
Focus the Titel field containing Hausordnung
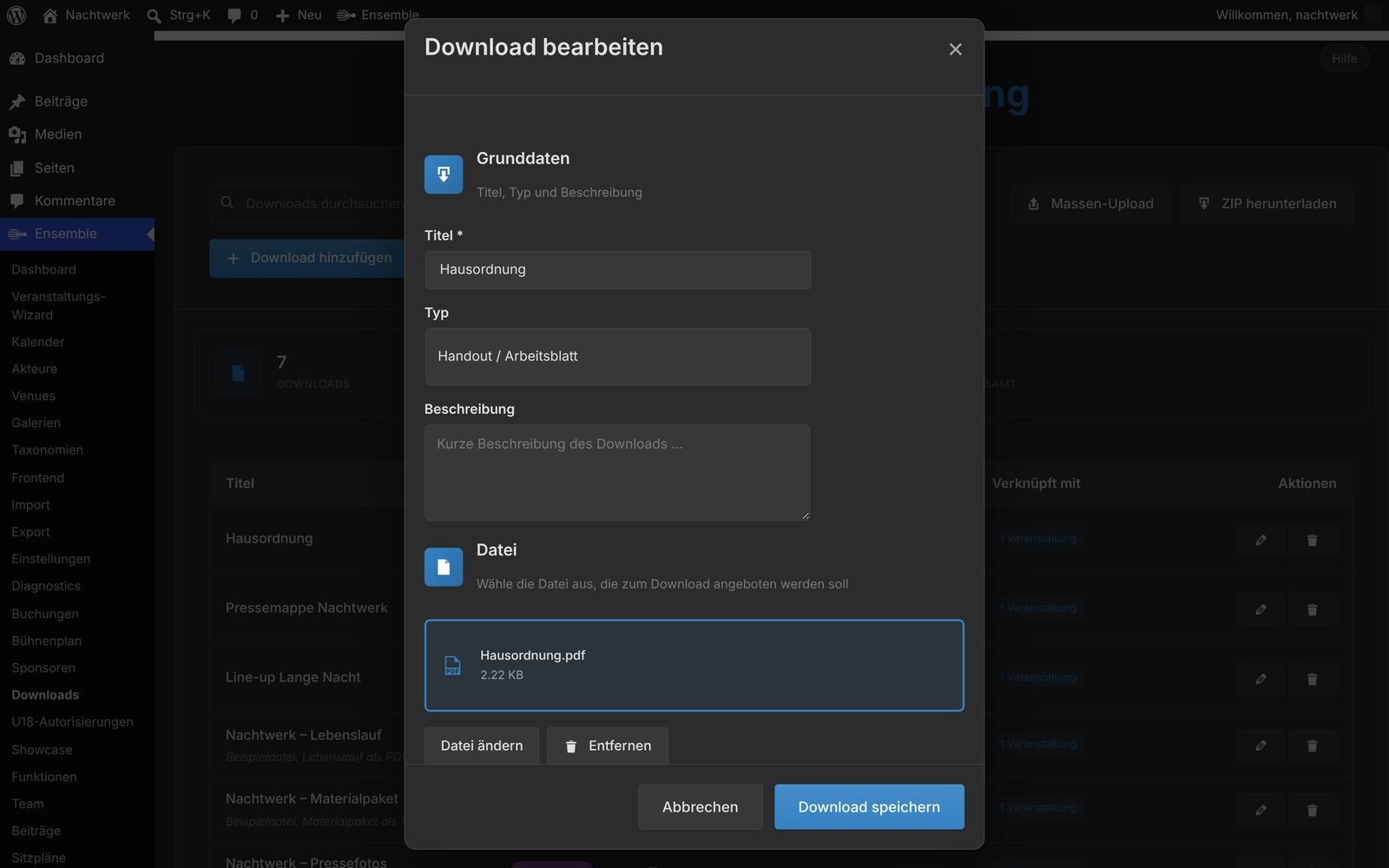tap(617, 270)
